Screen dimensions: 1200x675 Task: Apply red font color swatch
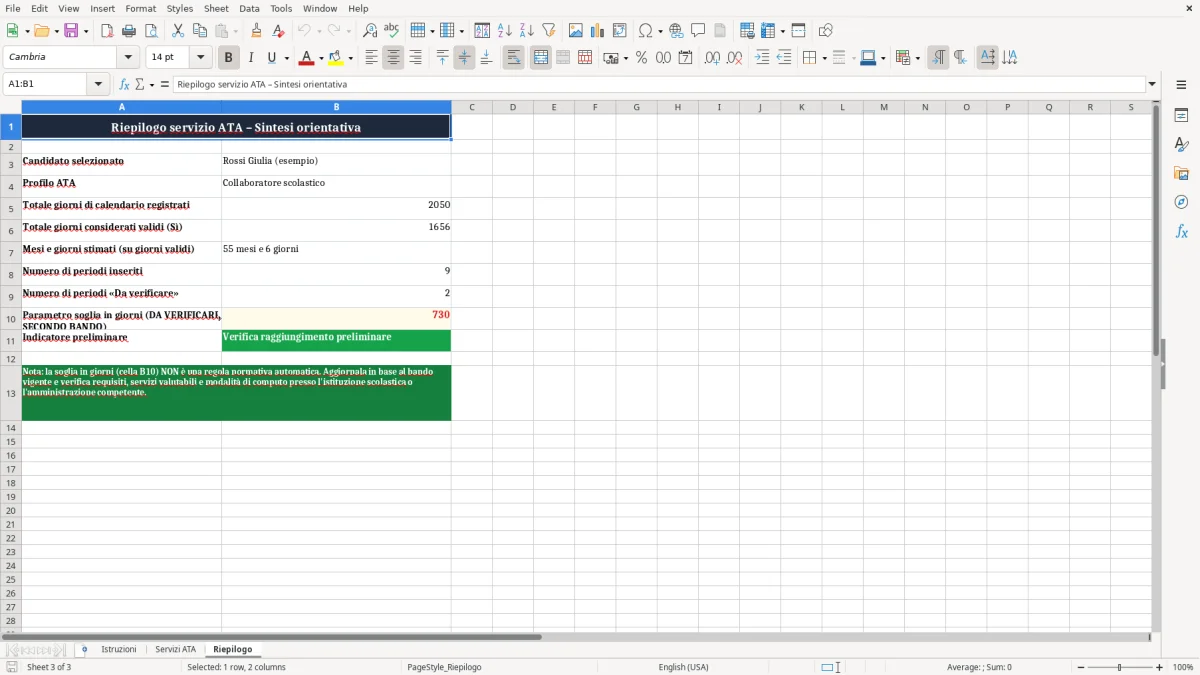coord(306,58)
